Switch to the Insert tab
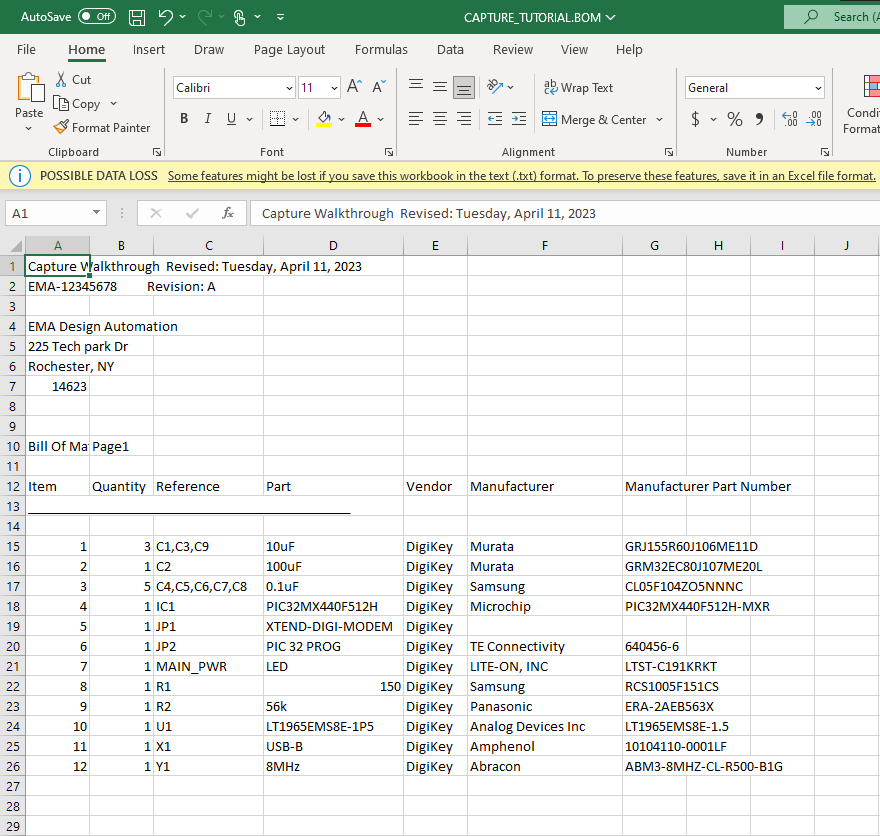880x836 pixels. 149,49
